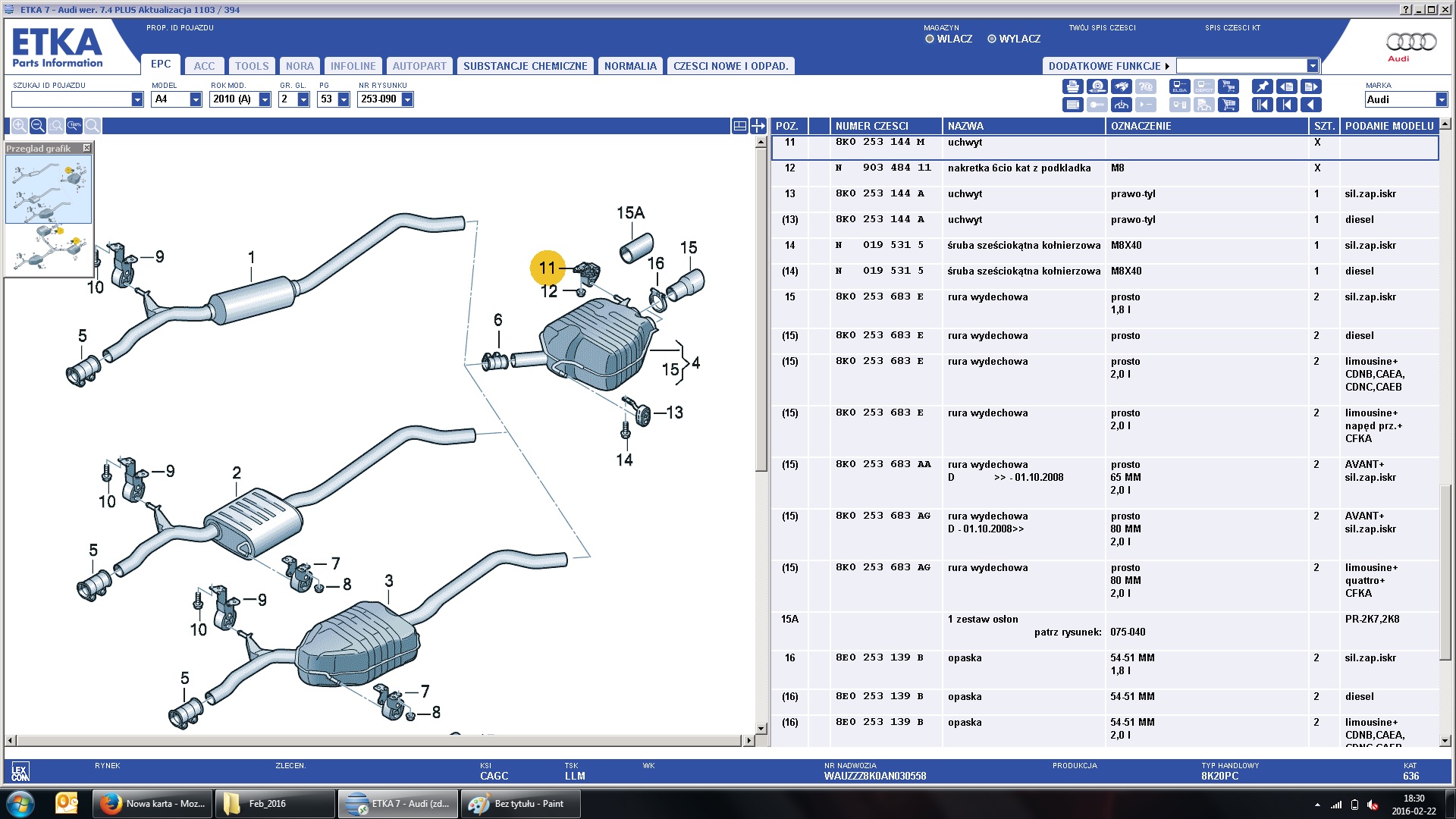This screenshot has width=1456, height=819.
Task: Click the parts list vertical scrollbar
Action: click(1445, 432)
